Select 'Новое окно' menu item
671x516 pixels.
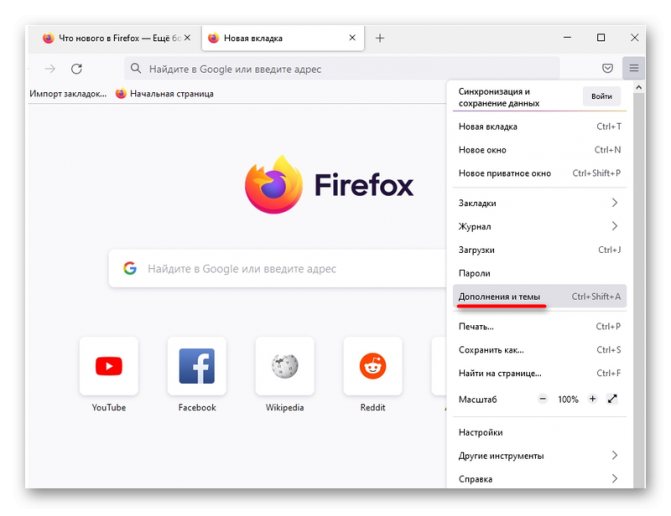tap(539, 150)
